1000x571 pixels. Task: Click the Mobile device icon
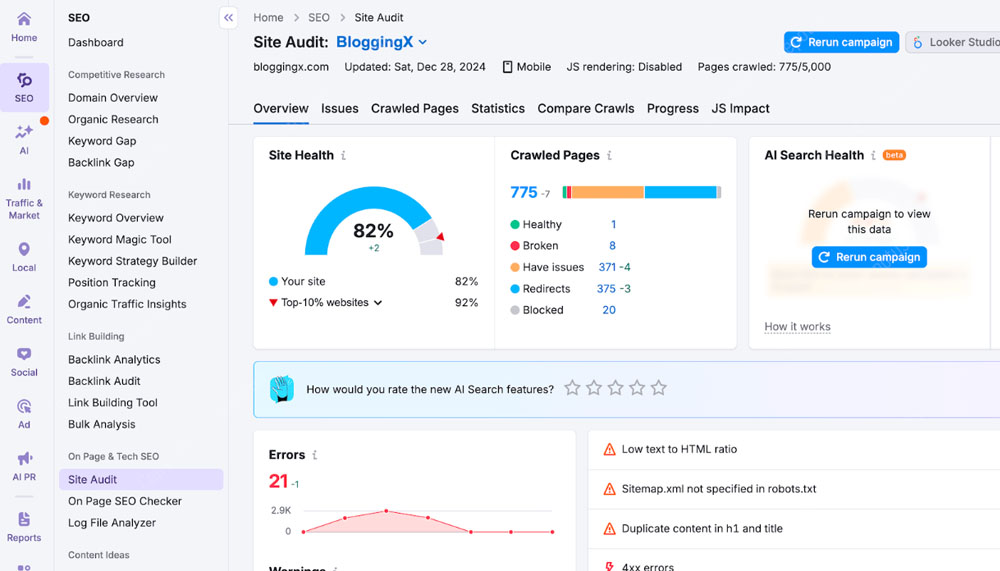click(x=507, y=67)
